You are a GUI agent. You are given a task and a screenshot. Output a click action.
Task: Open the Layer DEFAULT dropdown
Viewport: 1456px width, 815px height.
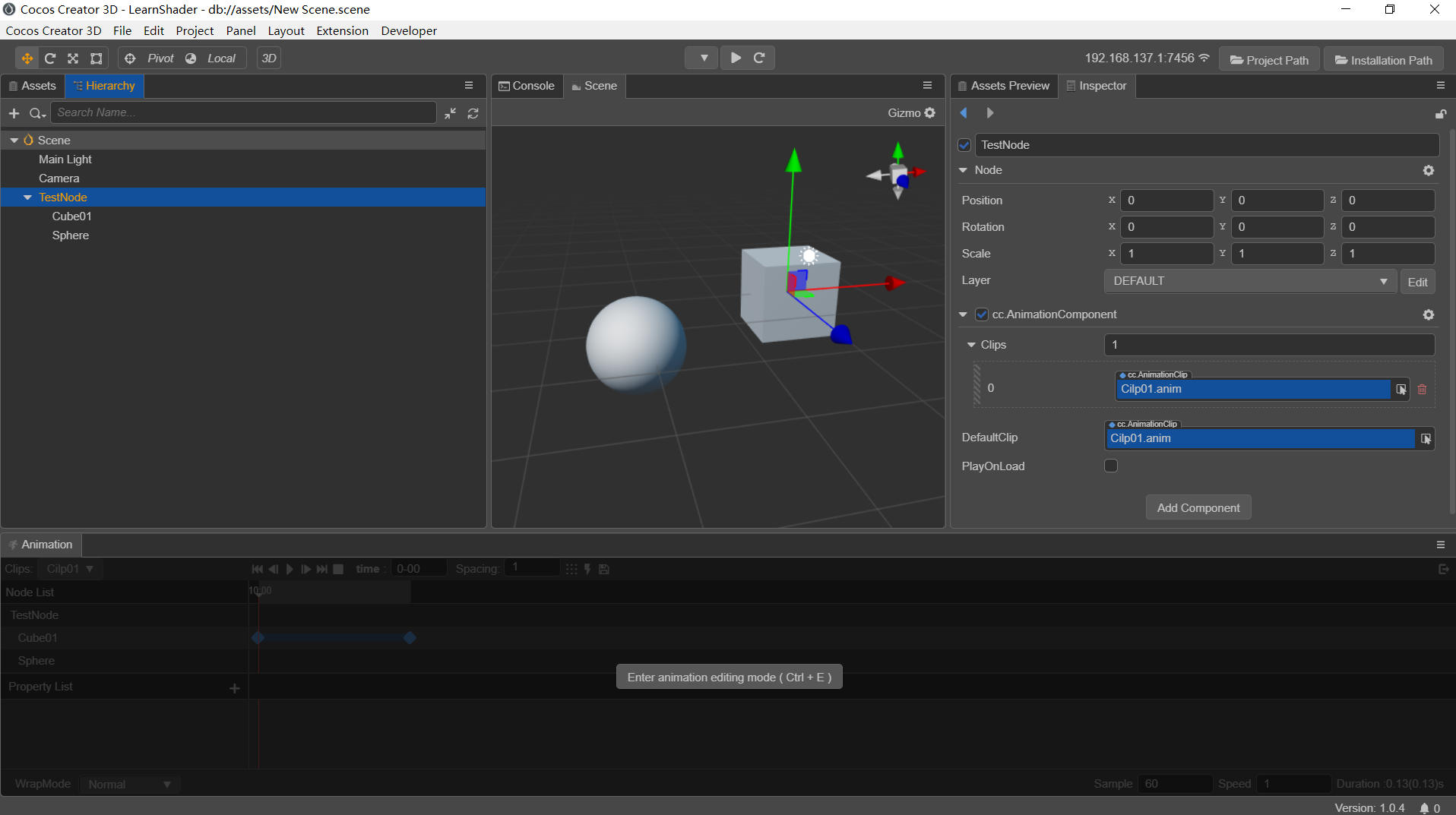click(x=1249, y=281)
